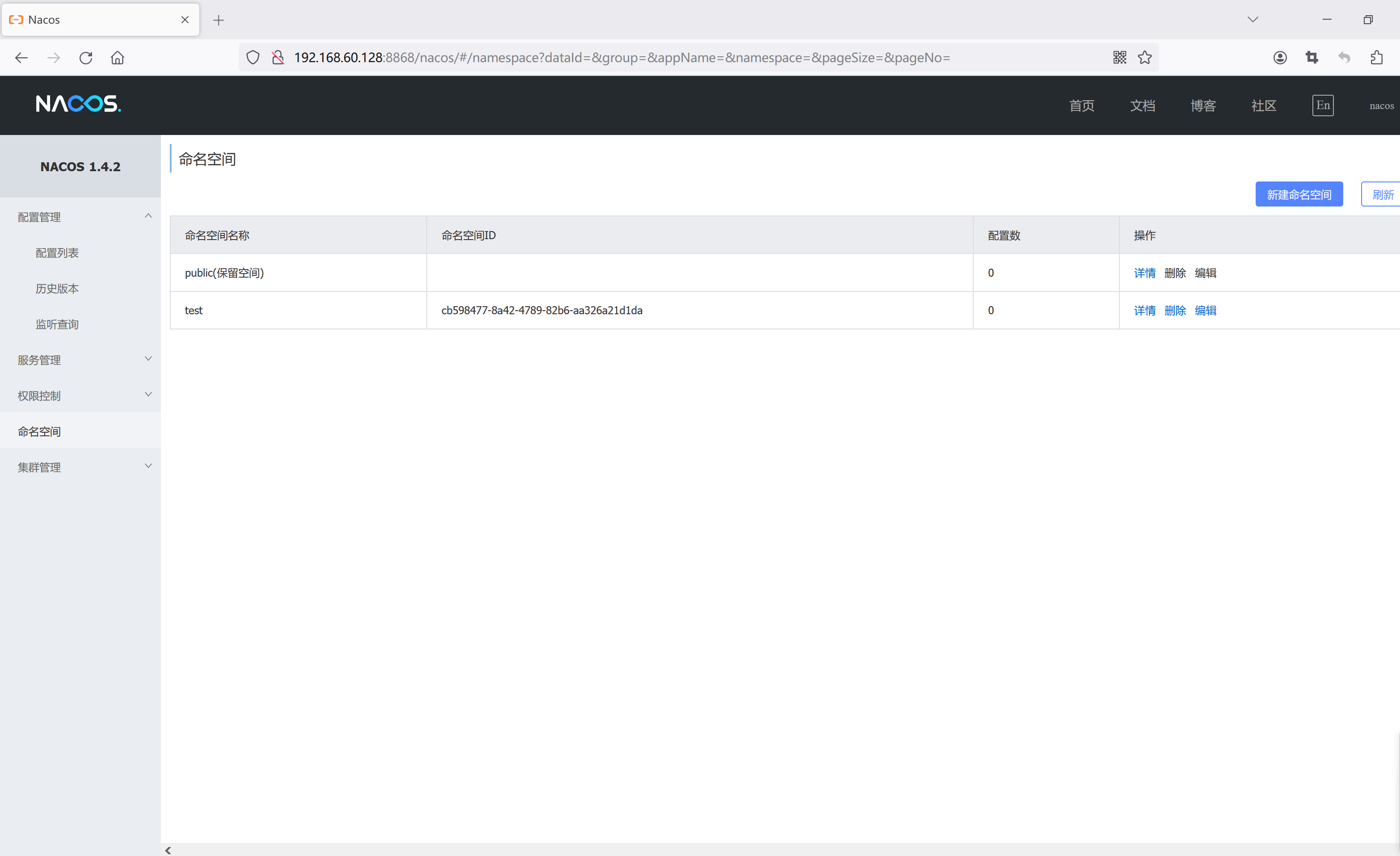Expand the 权限控制 sidebar section
Screen dimensions: 1400x856
coord(80,395)
